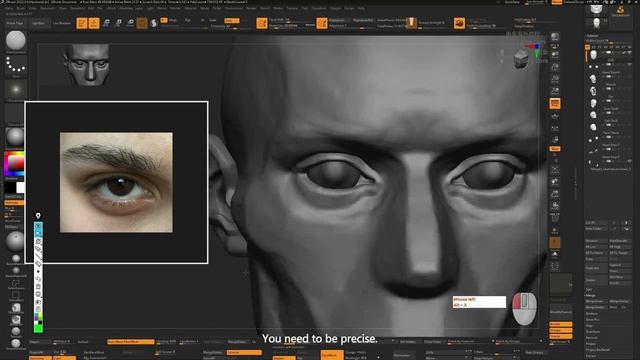This screenshot has width=640, height=360.
Task: Collapse the Subtool palette header
Action: pos(592,36)
